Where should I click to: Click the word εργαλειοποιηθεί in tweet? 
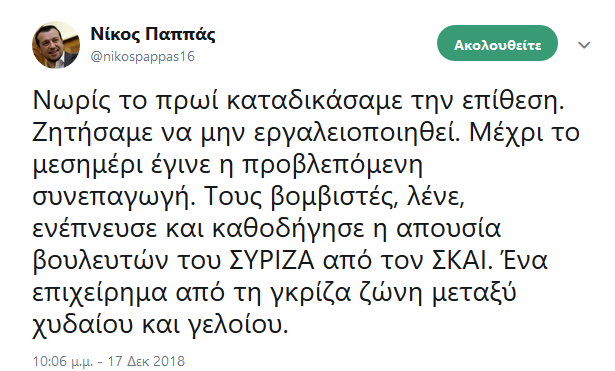(356, 133)
